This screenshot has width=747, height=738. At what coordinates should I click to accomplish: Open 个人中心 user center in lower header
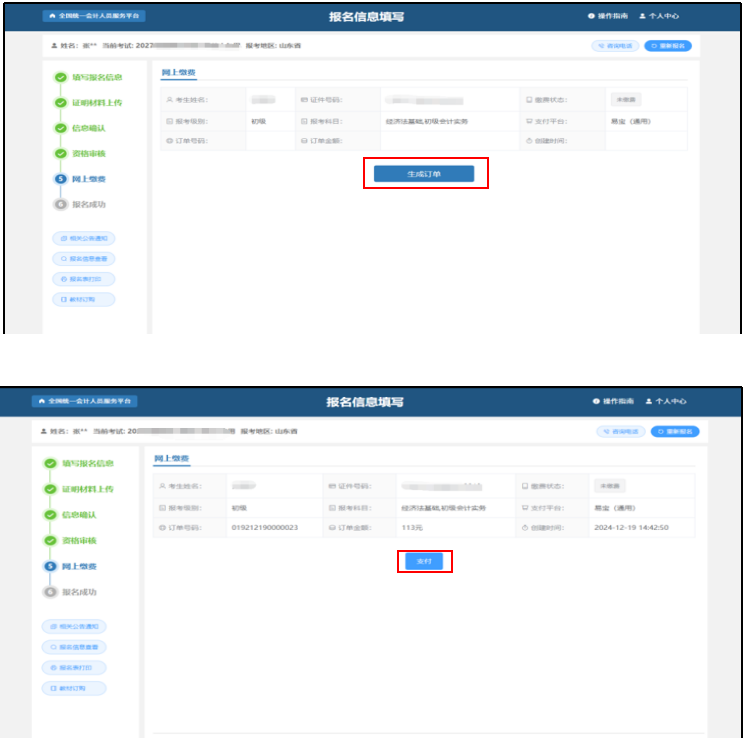coord(665,401)
